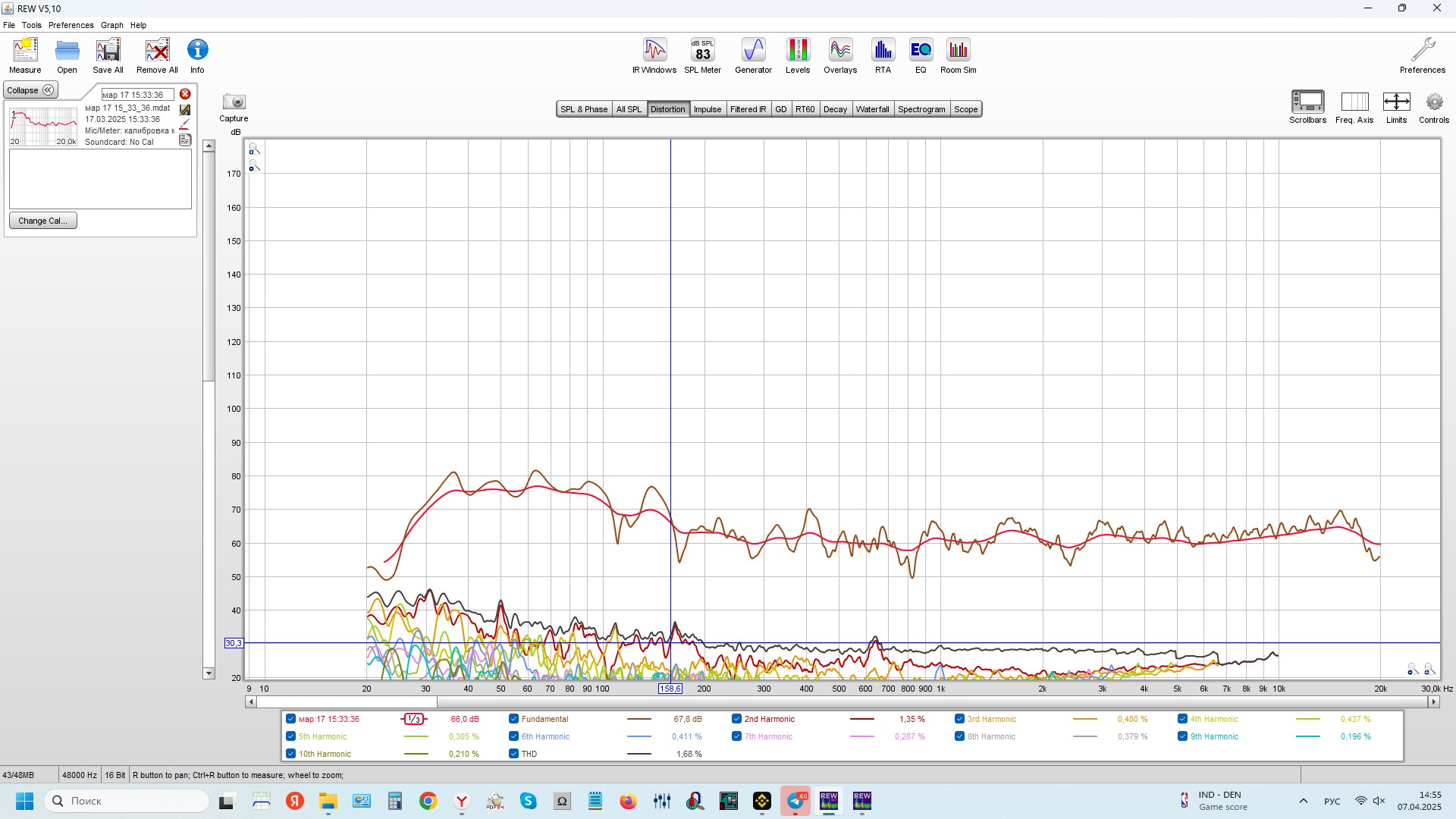Collapse the measurements panel
1456x819 pixels.
pyautogui.click(x=30, y=90)
